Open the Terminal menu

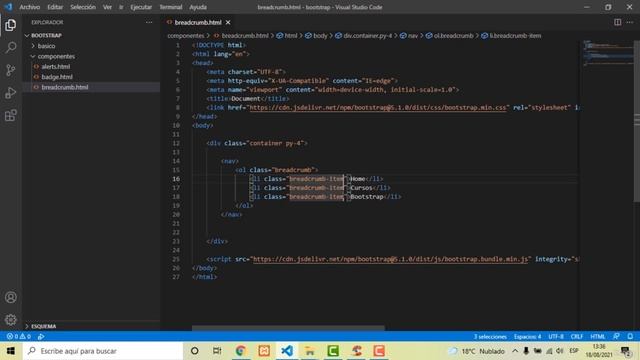click(171, 7)
